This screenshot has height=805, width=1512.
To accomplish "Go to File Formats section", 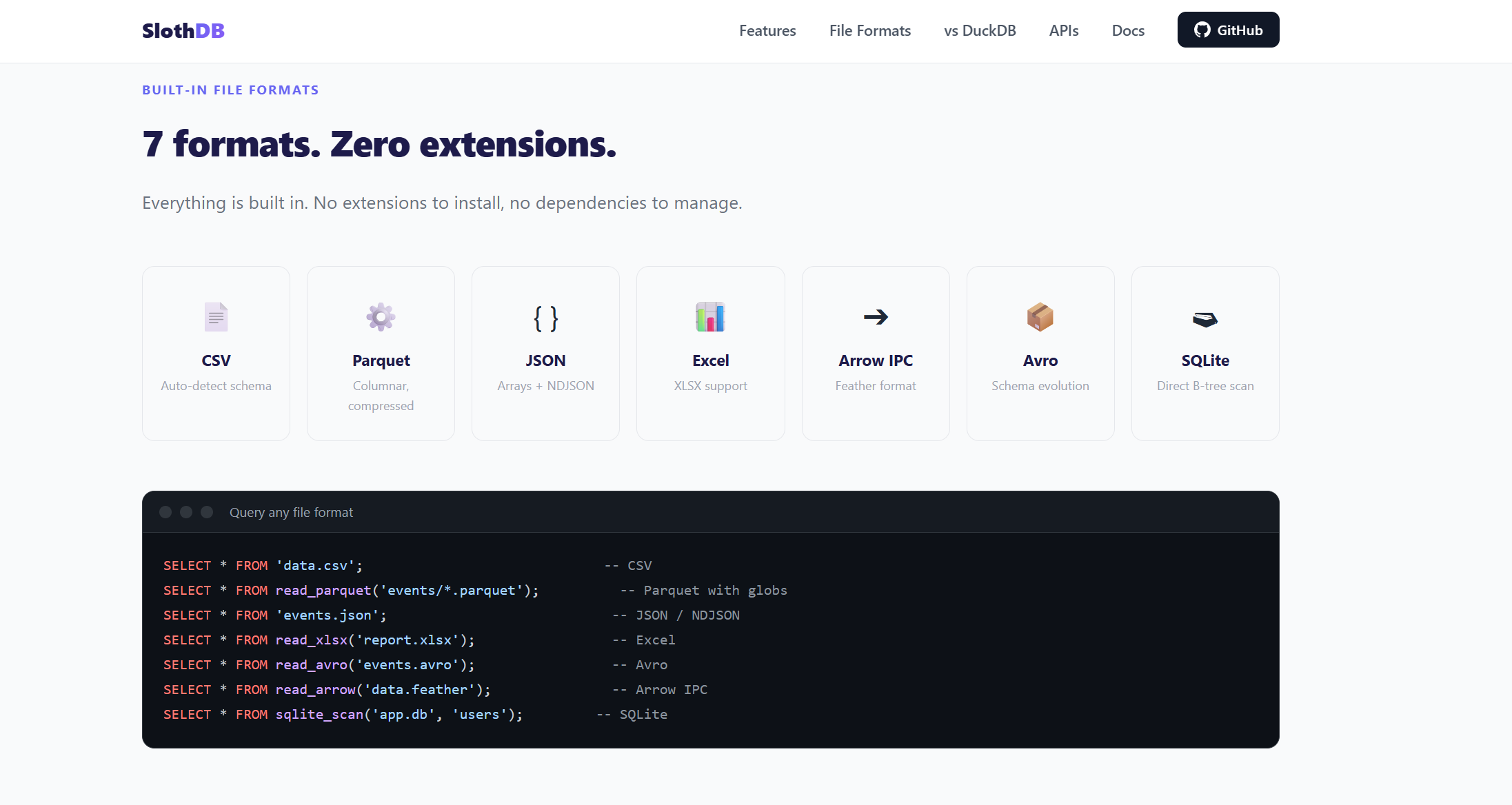I will coord(869,30).
